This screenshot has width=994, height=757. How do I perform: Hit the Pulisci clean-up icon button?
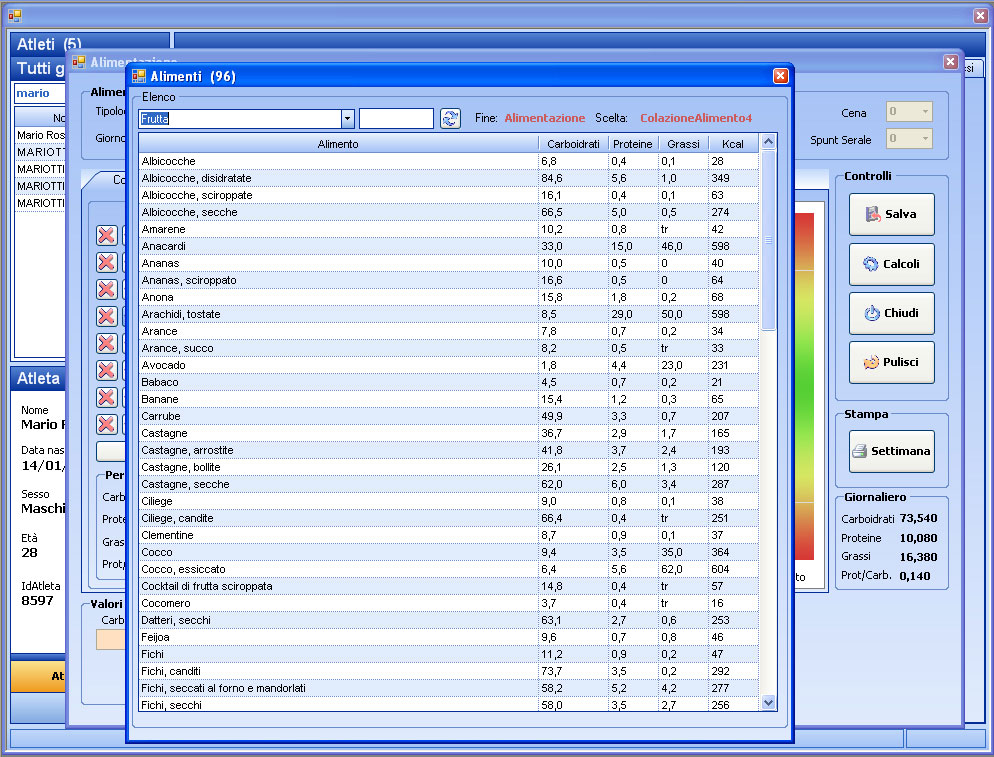[x=891, y=362]
